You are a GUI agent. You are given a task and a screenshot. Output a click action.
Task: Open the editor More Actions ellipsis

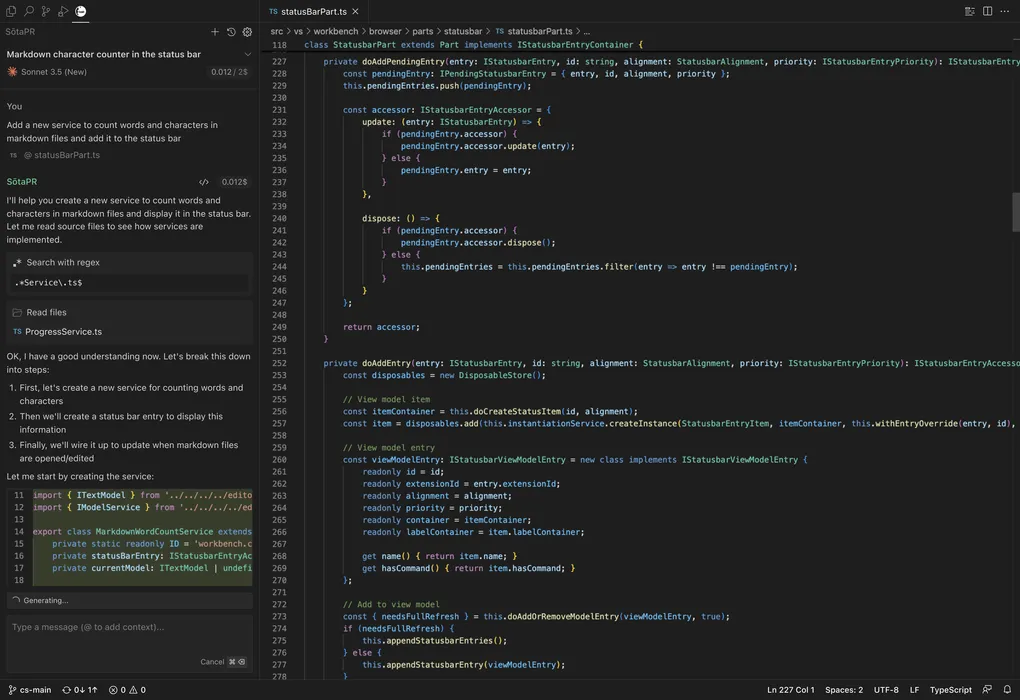pos(1004,9)
